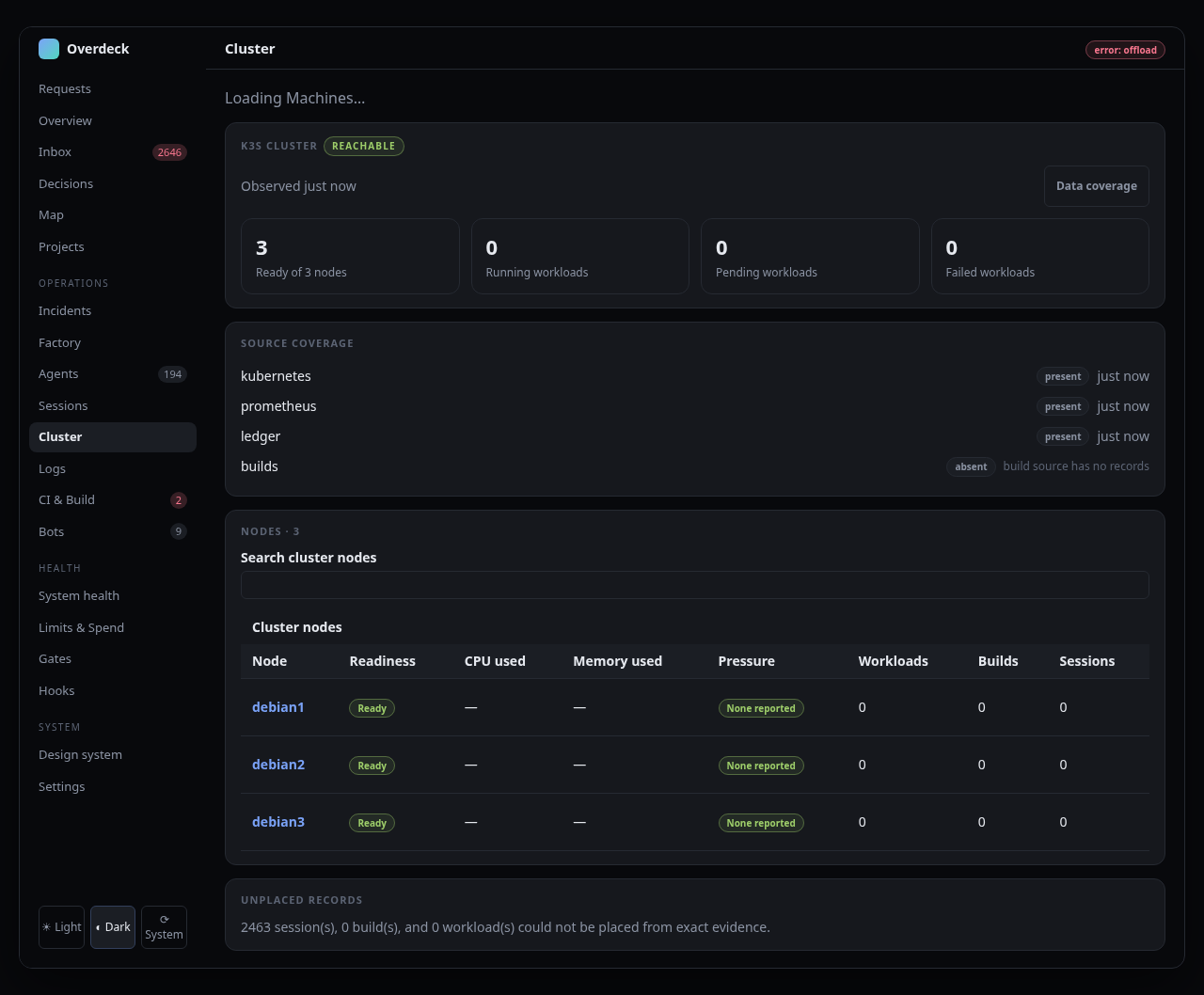The height and width of the screenshot is (995, 1204).
Task: Open CI & Build section
Action: [113, 500]
